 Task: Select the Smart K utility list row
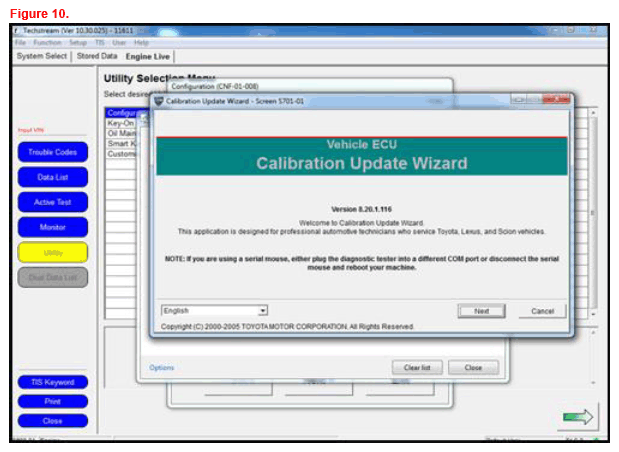[121, 144]
